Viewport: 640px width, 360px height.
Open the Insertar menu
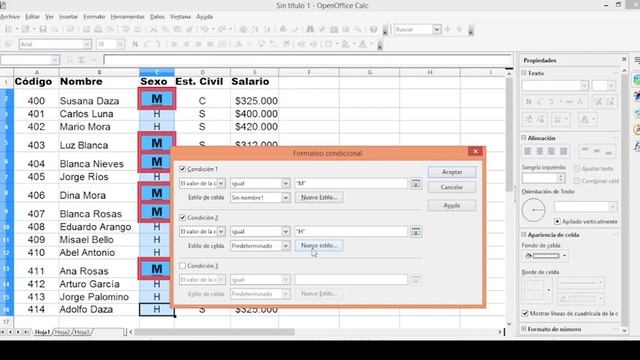[69, 17]
